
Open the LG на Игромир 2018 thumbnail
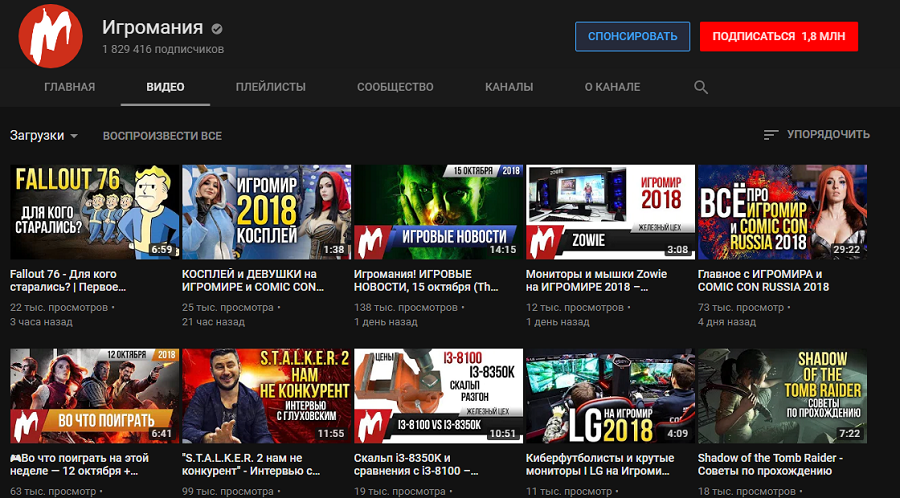610,396
